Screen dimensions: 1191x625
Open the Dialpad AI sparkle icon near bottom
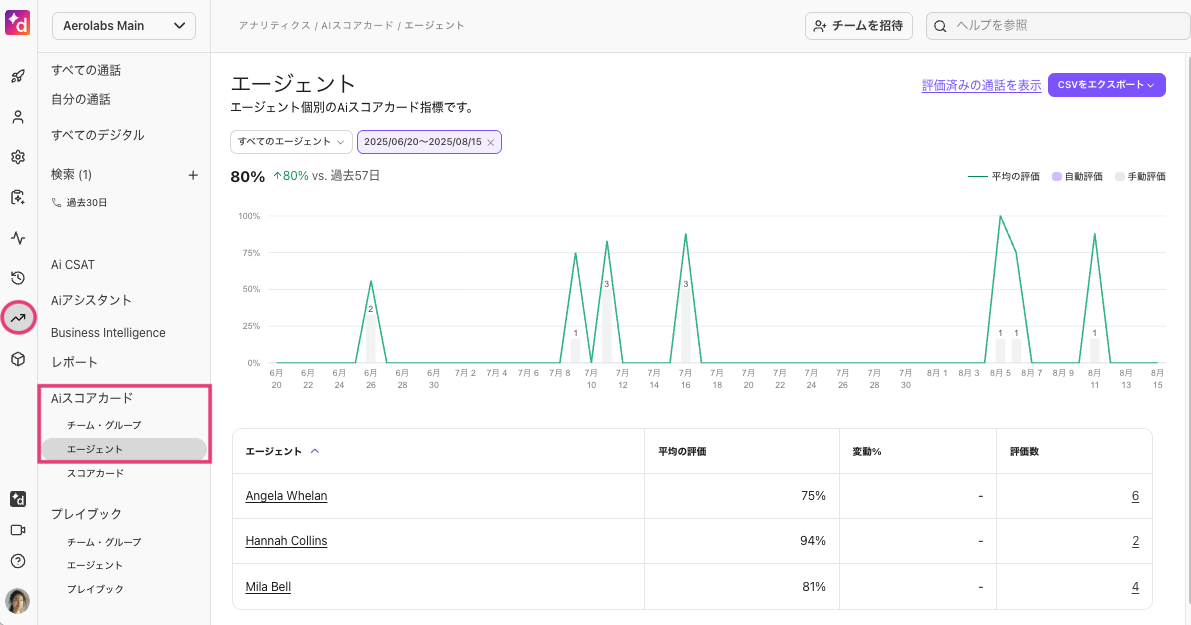[18, 499]
